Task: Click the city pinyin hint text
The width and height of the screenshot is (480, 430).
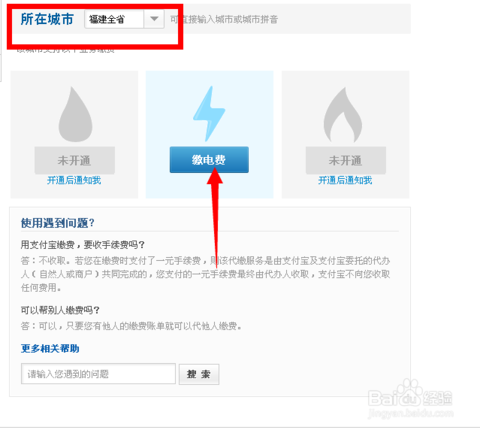Action: click(224, 19)
